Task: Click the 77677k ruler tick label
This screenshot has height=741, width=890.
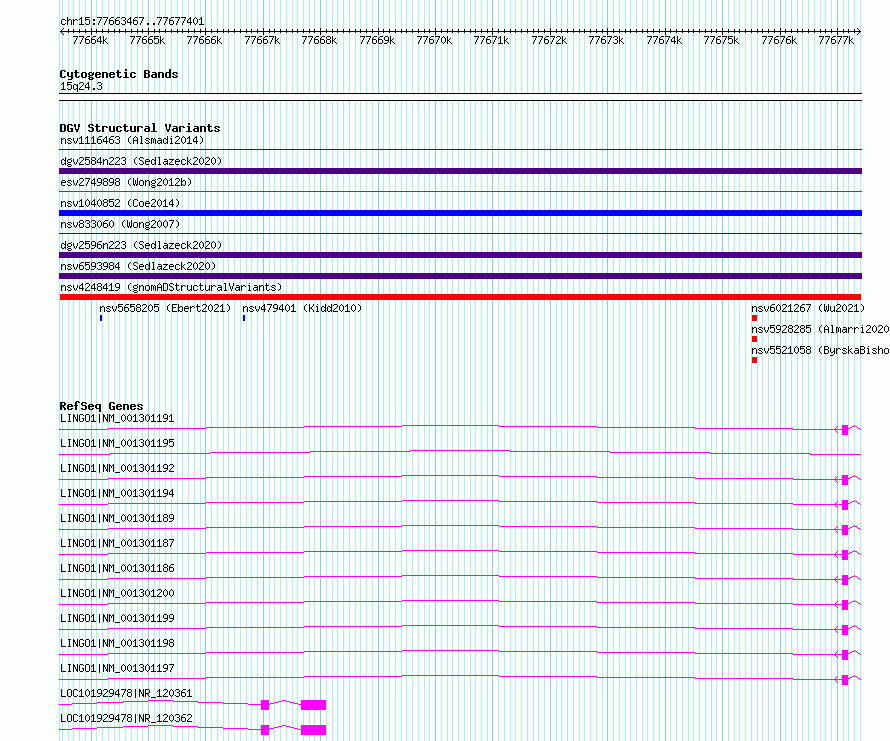Action: 836,40
